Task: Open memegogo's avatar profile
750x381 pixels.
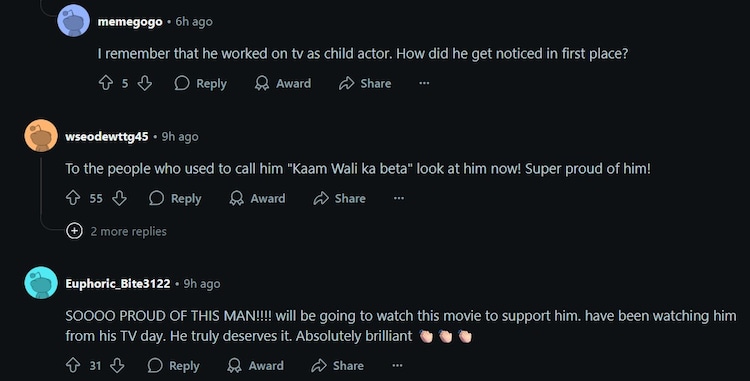Action: pos(73,21)
